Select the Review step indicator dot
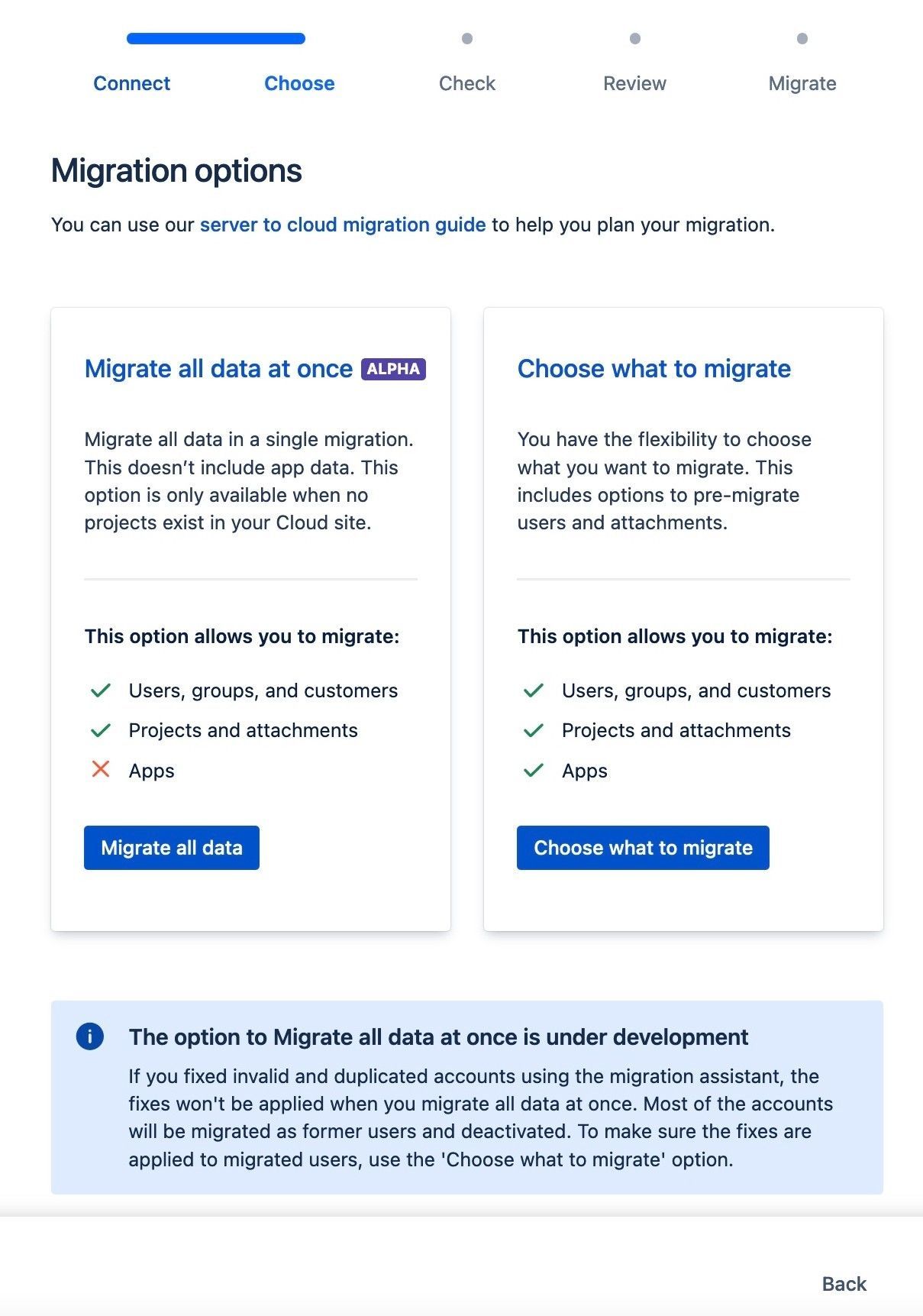Screen dimensions: 923x1316 [634, 37]
